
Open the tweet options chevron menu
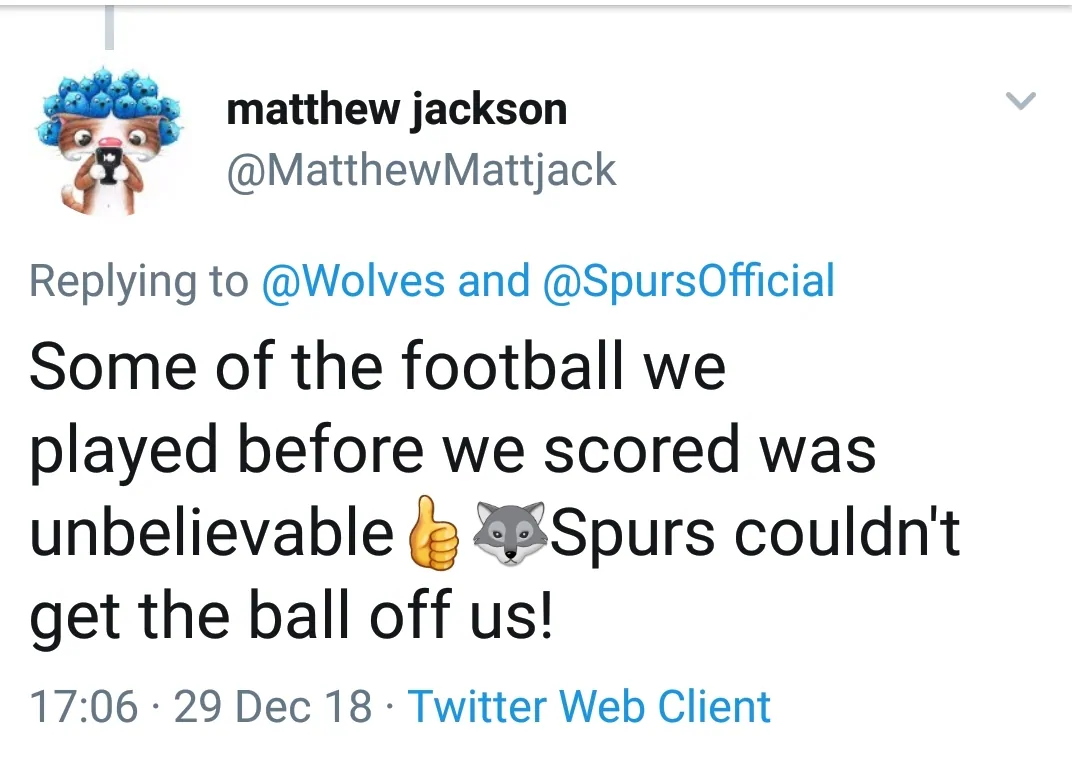pyautogui.click(x=1020, y=101)
